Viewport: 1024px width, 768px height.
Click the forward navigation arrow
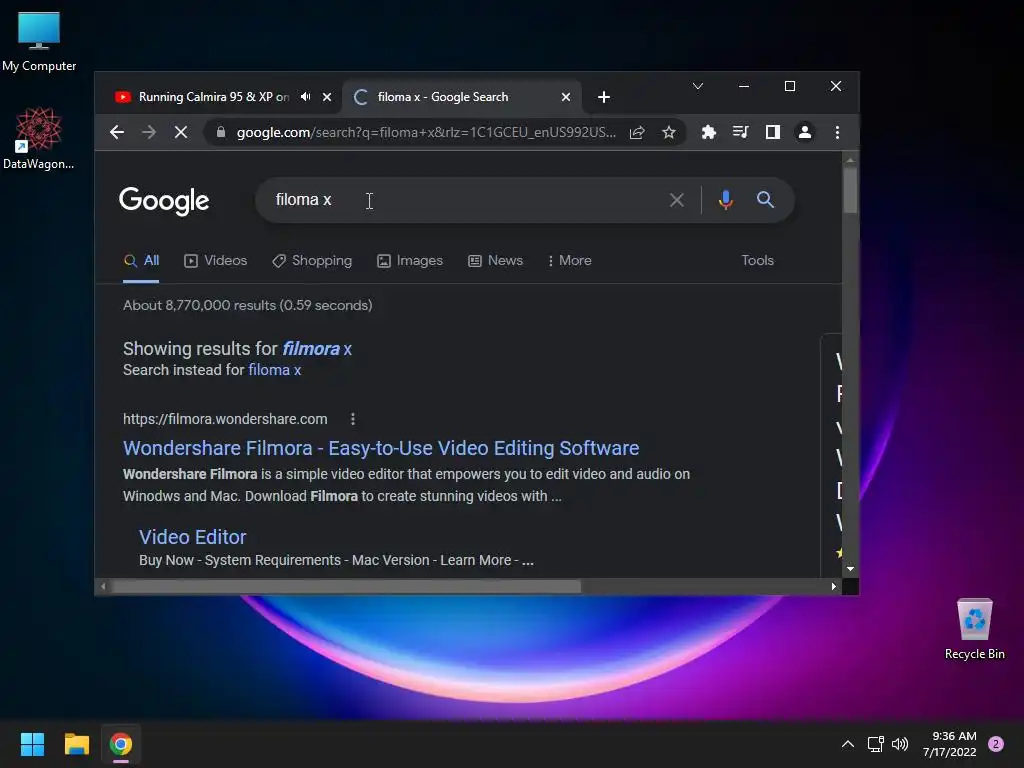tap(149, 133)
